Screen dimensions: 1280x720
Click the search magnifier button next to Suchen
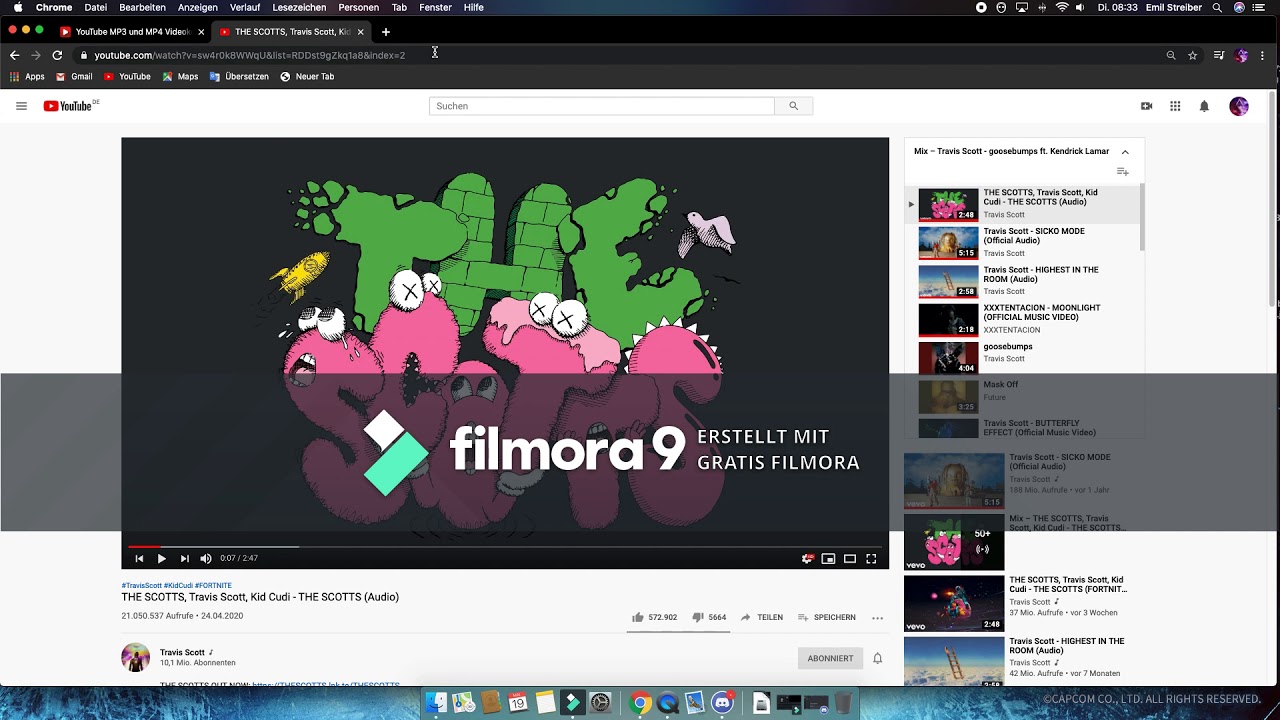point(793,106)
